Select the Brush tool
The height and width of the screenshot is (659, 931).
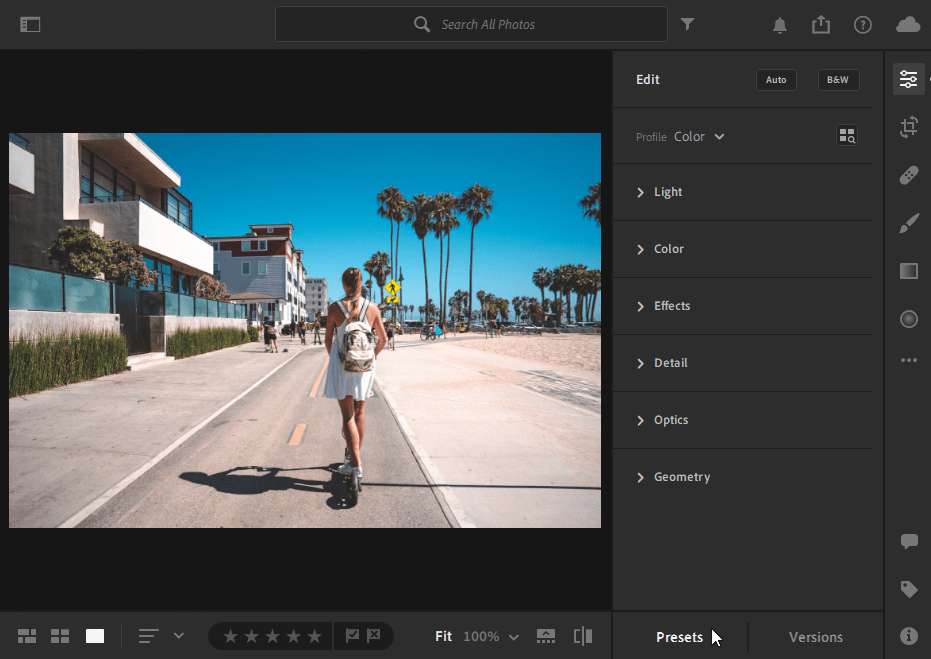908,223
